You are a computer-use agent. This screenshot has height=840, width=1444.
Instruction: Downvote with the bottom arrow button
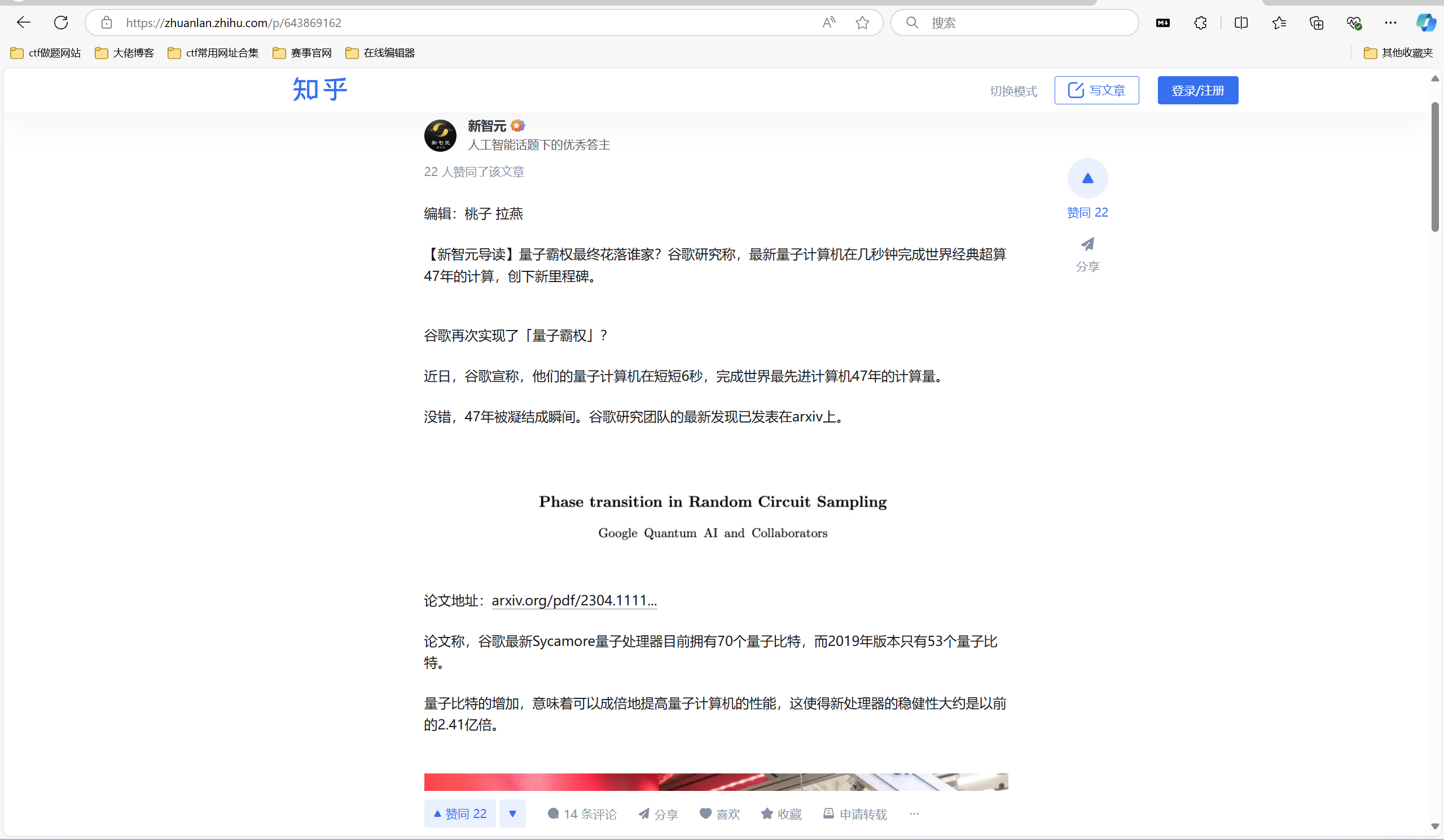(x=512, y=813)
